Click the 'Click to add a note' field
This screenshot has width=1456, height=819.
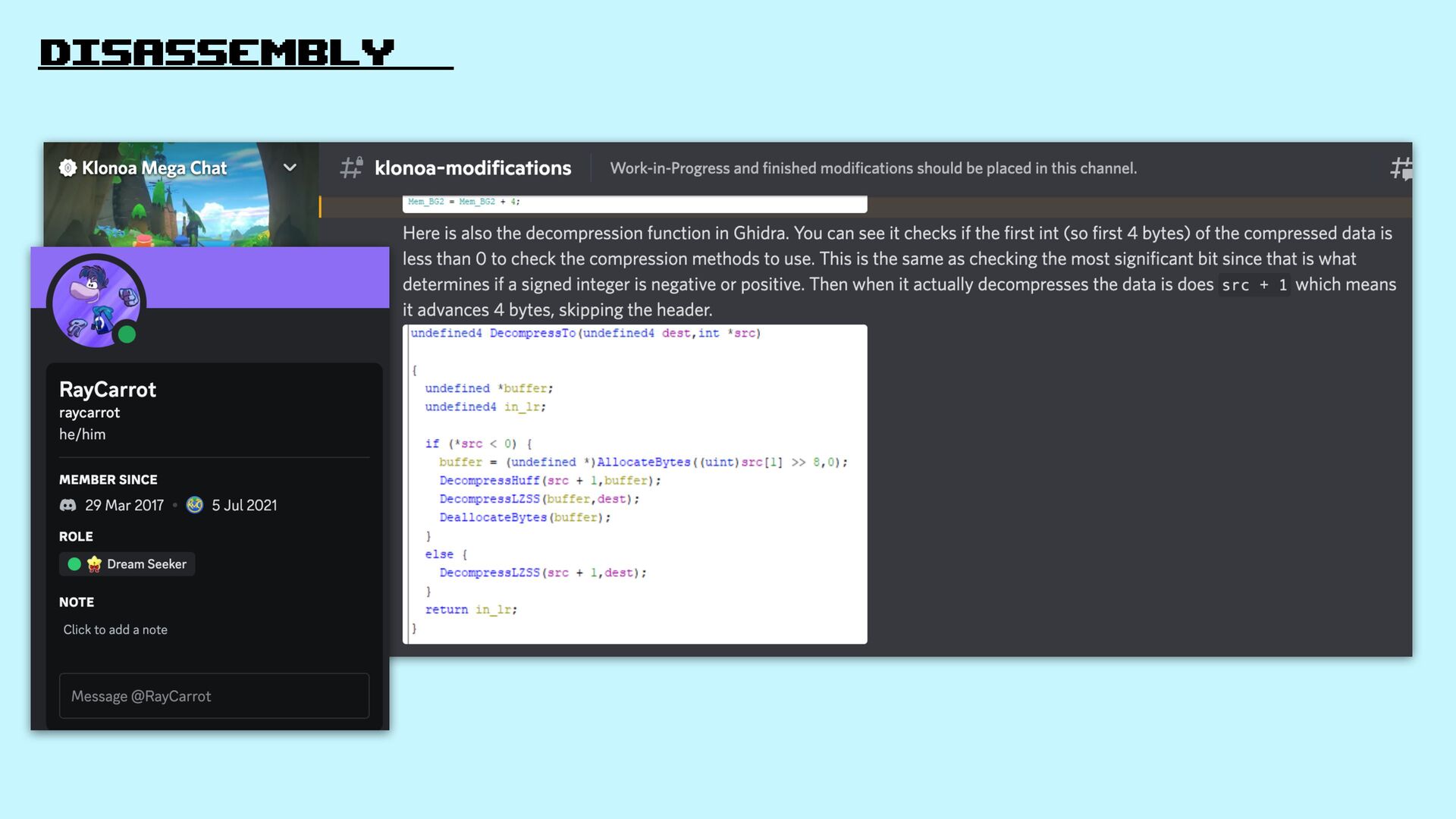pyautogui.click(x=115, y=629)
